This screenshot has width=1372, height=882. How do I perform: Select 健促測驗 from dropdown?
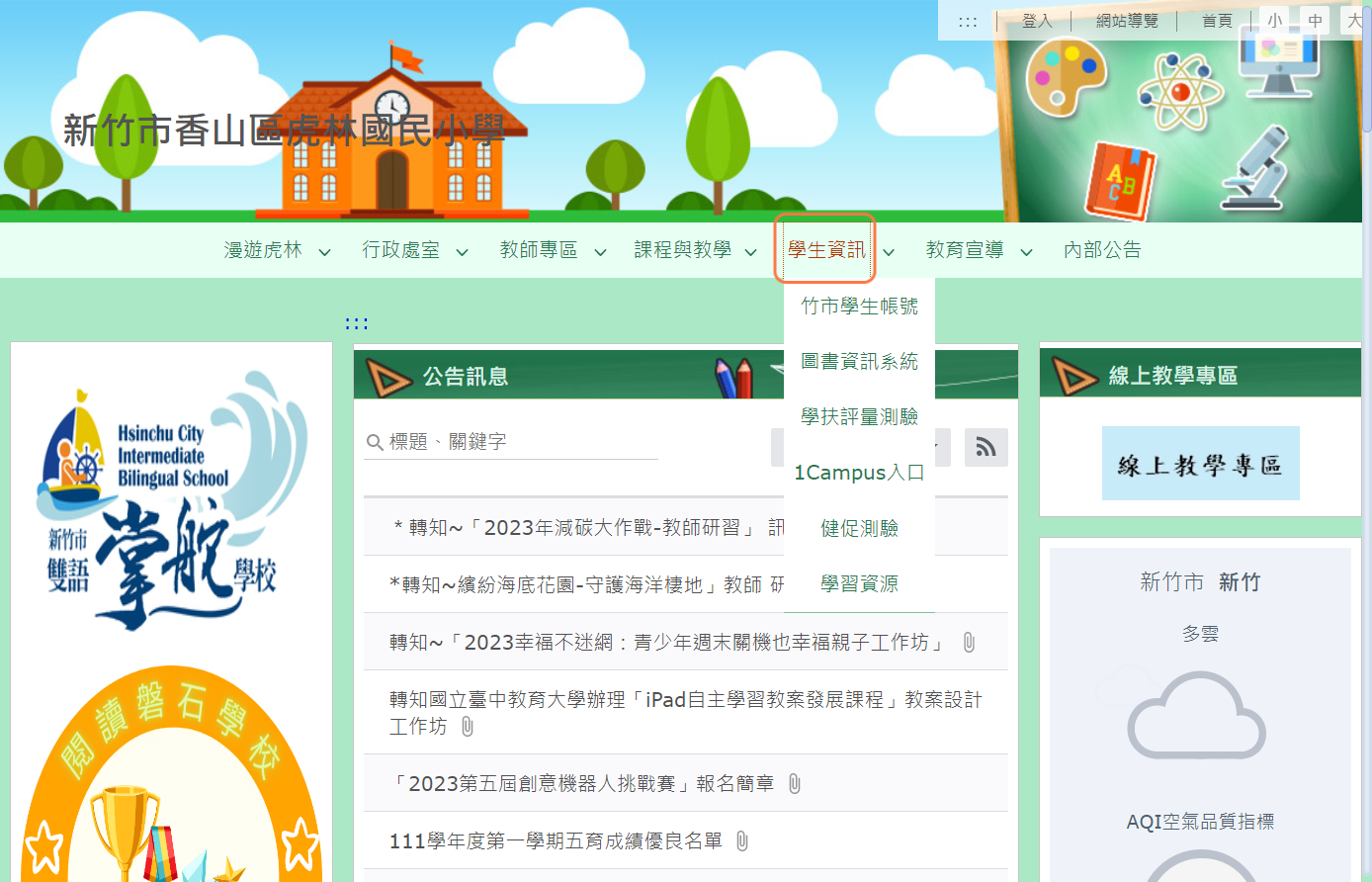859,529
